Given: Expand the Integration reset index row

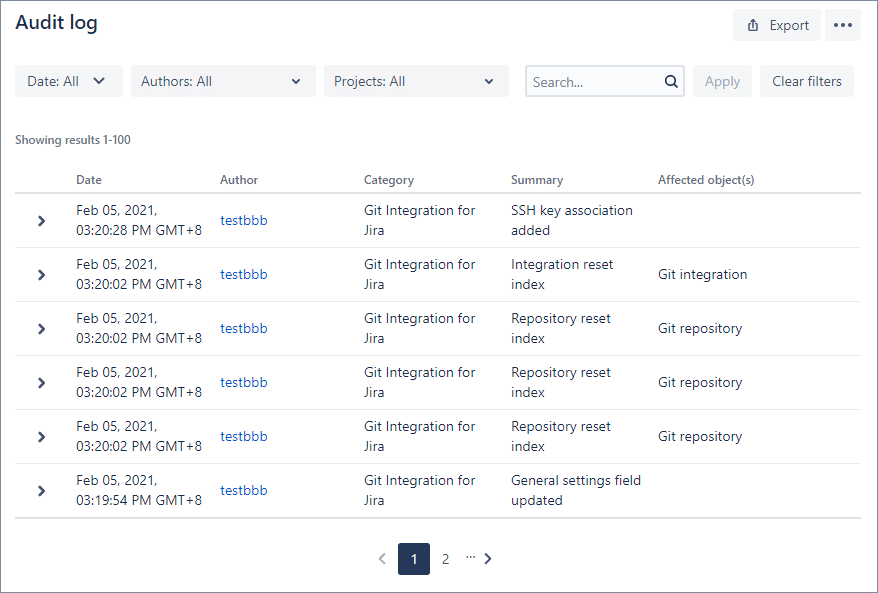Looking at the screenshot, I should pos(41,275).
